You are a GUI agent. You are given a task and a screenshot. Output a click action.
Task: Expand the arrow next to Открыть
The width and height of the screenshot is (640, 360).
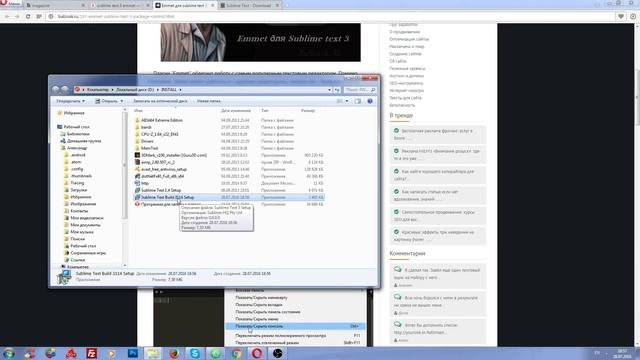pyautogui.click(x=122, y=101)
